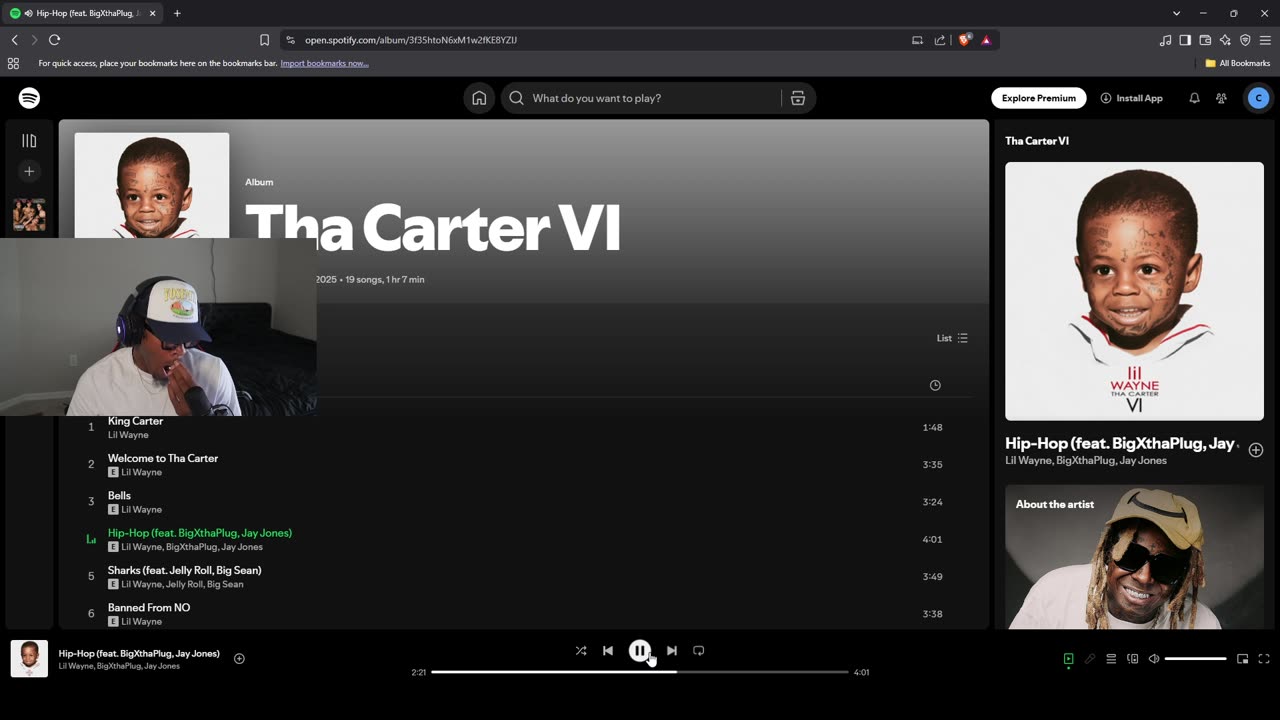
Task: Bookmark this page icon
Action: [264, 40]
